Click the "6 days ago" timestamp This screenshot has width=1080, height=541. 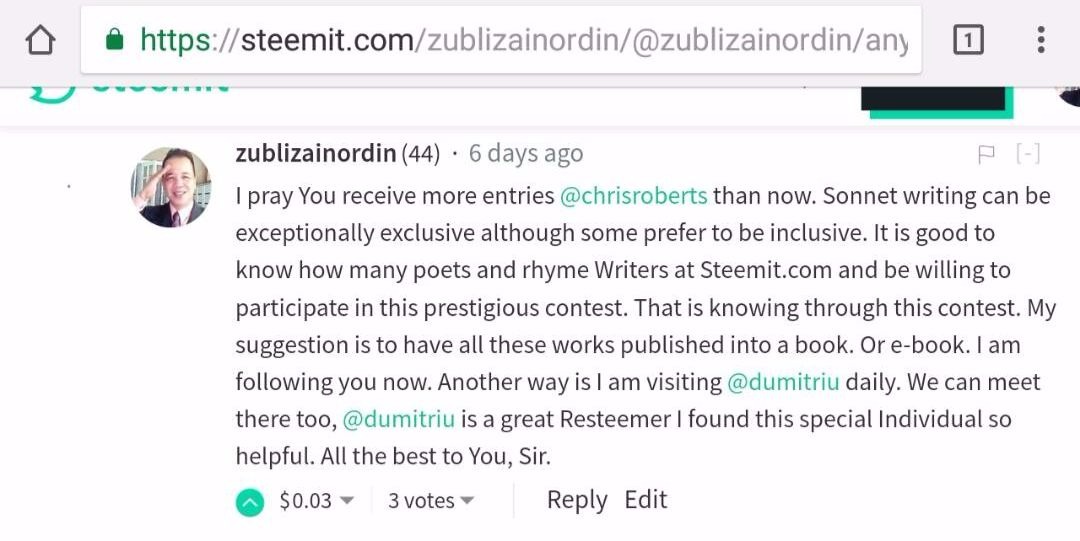pos(525,154)
